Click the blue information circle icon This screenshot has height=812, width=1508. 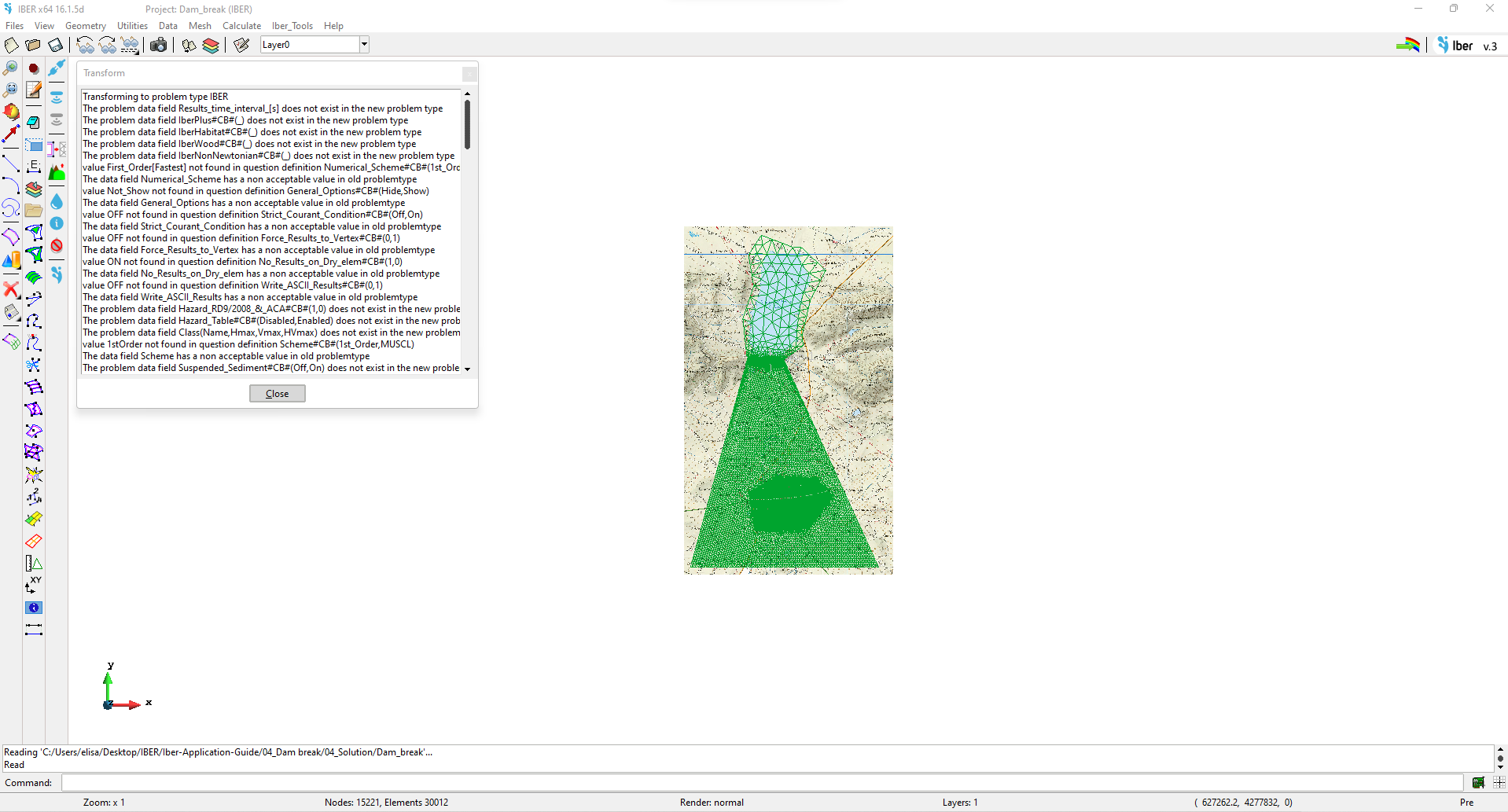[x=57, y=223]
